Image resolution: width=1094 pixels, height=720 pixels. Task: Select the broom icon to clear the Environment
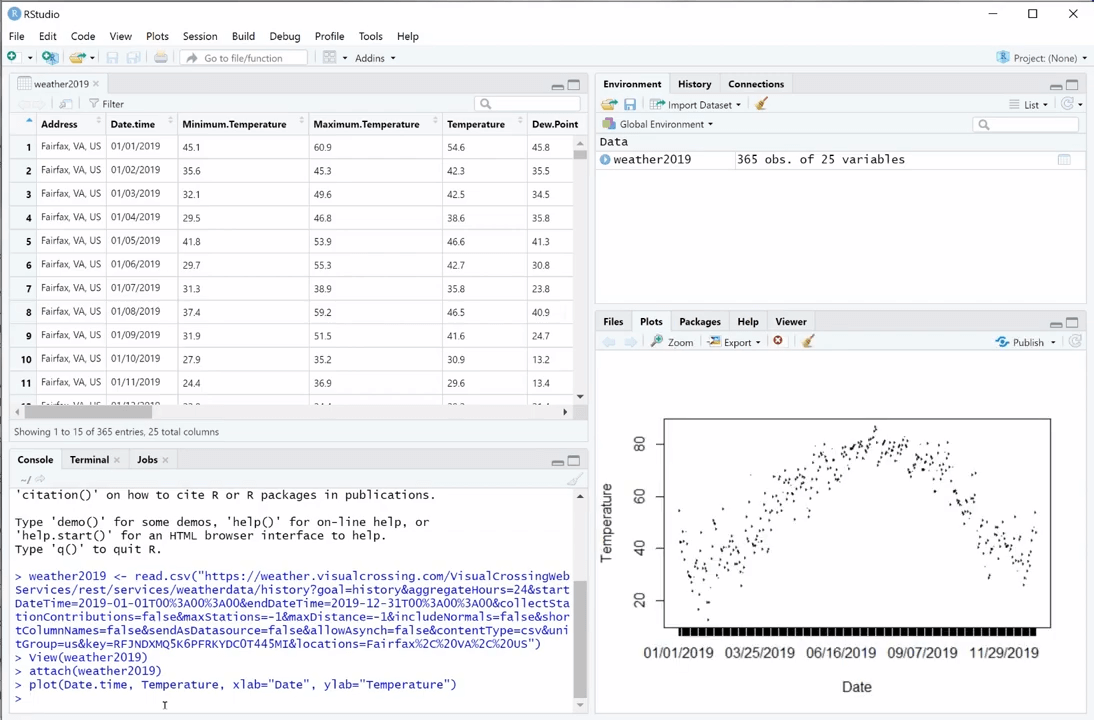pyautogui.click(x=761, y=104)
